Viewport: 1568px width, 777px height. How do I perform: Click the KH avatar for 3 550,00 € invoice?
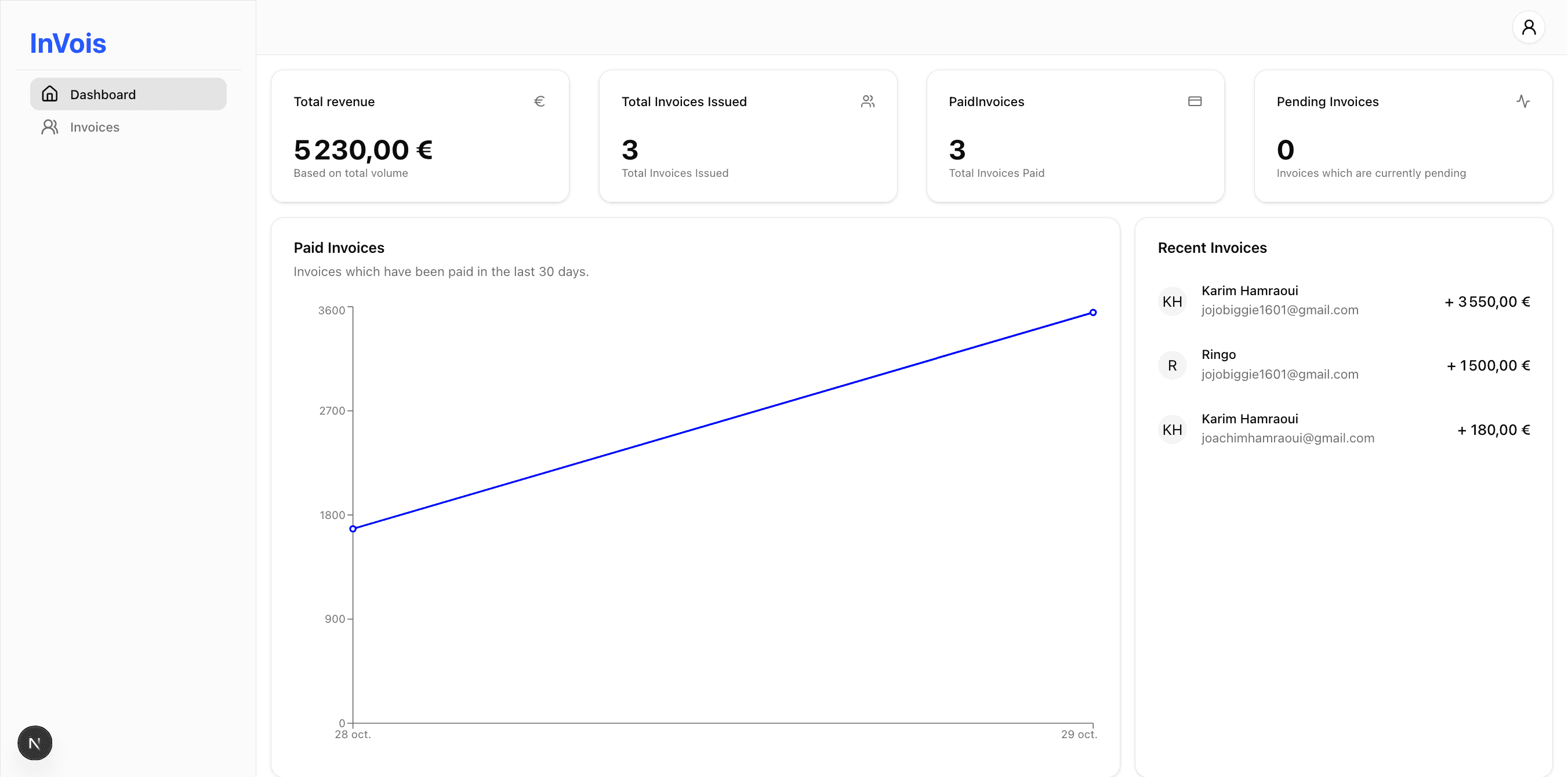(x=1172, y=301)
